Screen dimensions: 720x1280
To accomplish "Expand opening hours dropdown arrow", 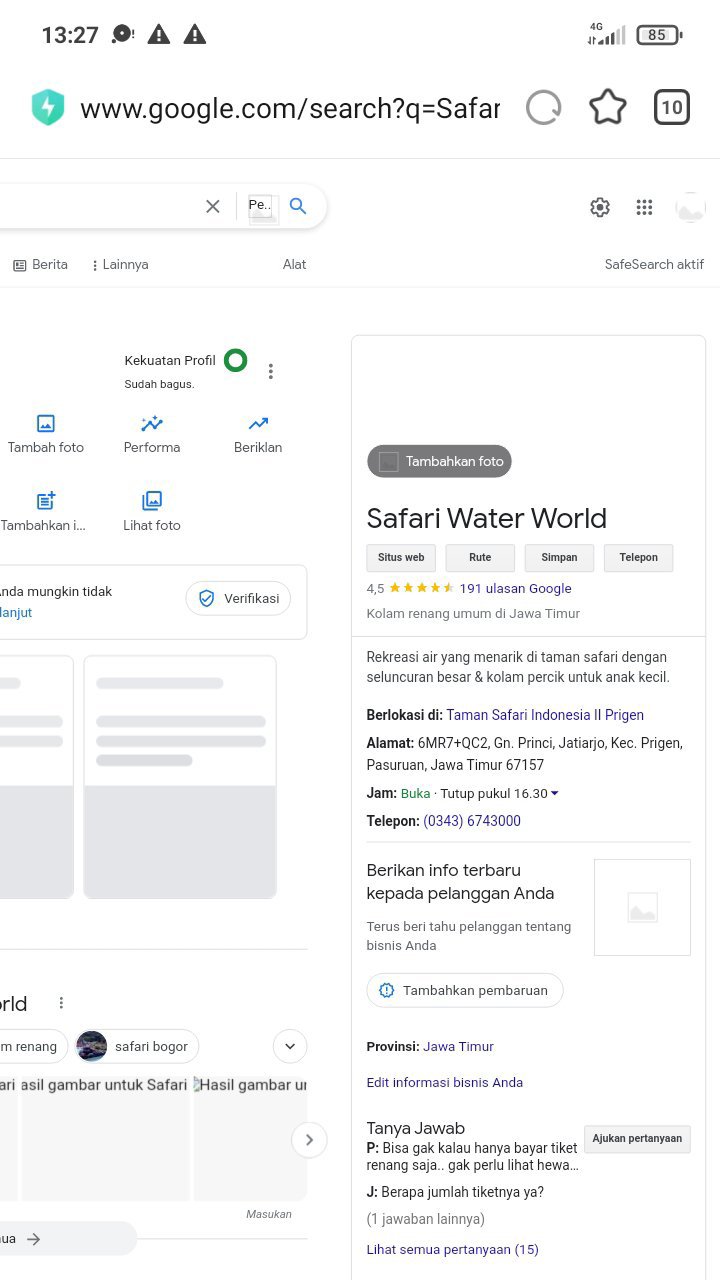I will point(555,794).
